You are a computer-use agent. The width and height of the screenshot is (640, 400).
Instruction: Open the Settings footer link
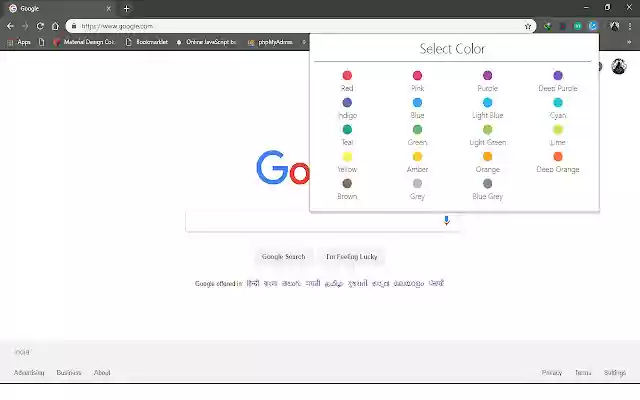pyautogui.click(x=615, y=373)
